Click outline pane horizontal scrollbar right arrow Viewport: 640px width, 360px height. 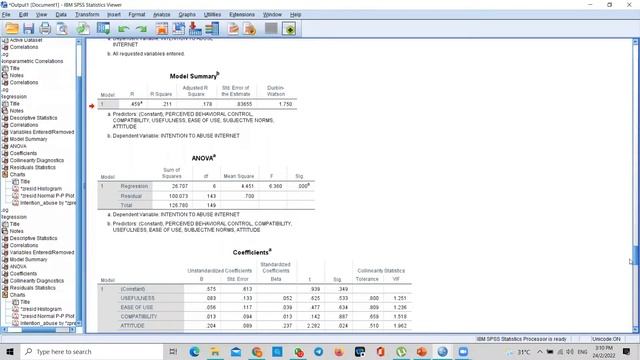pos(72,329)
